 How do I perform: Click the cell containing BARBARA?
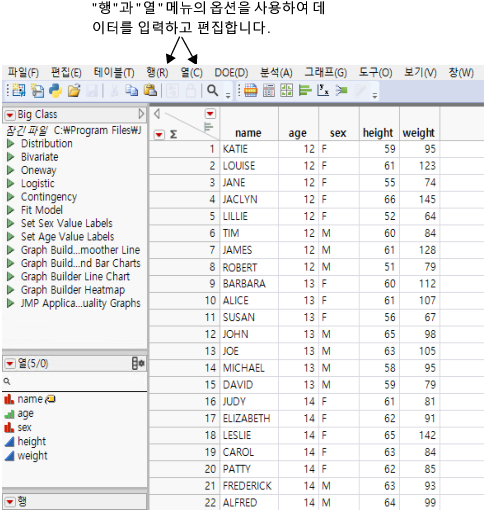249,284
